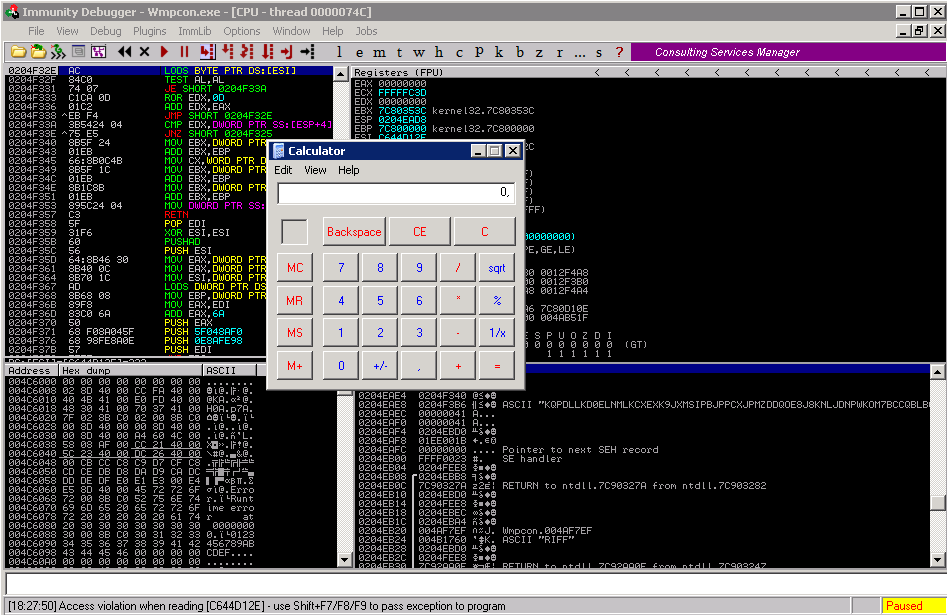The height and width of the screenshot is (615, 947).
Task: Select the RETN instruction line
Action: tap(176, 214)
